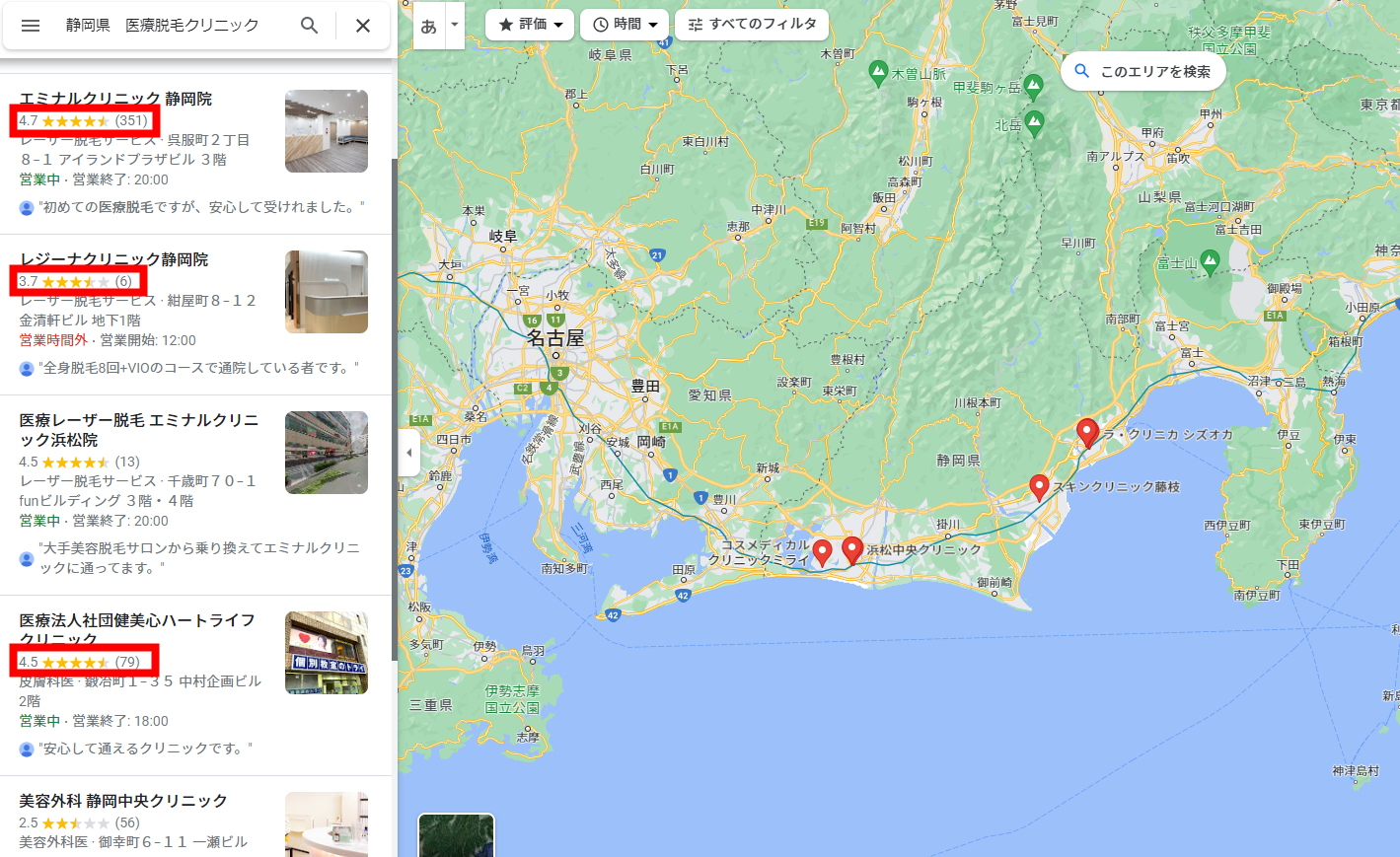This screenshot has width=1400, height=857.
Task: Click review snippet 大手美容脱毛サロンから乗り換えて
Action: 199,557
